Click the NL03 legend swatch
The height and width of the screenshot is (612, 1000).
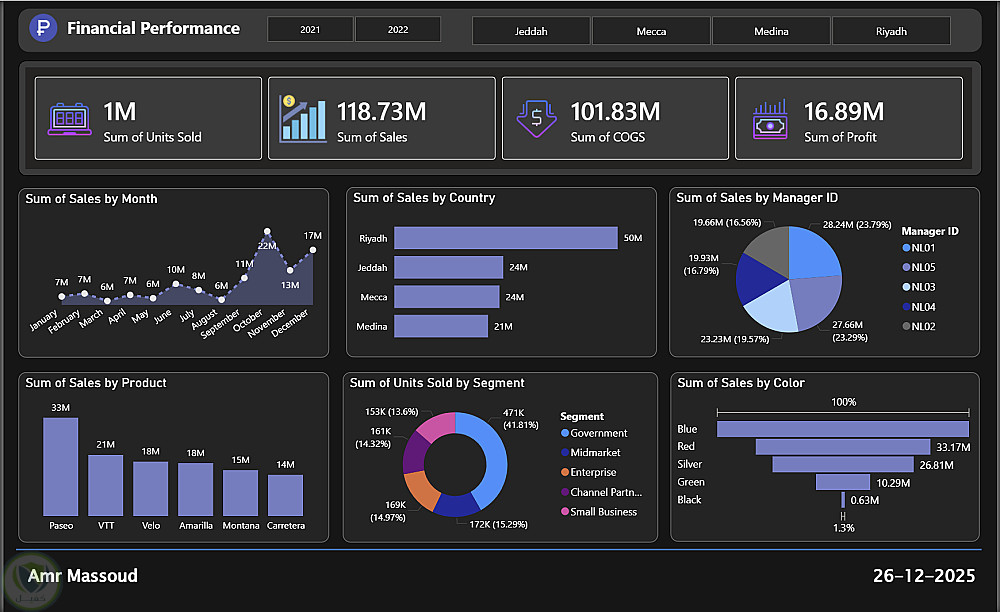(x=906, y=287)
